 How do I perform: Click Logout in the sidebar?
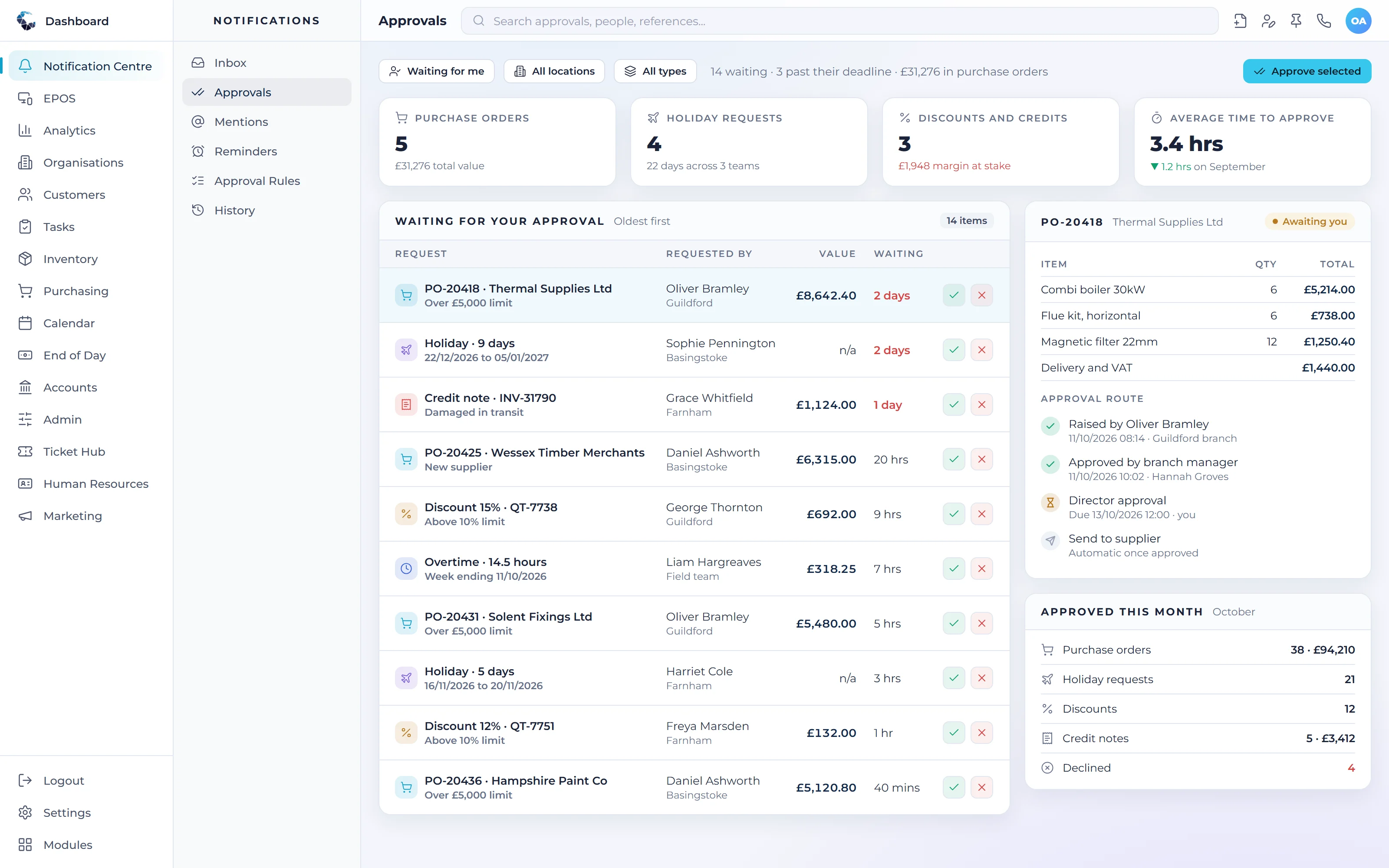86,780
